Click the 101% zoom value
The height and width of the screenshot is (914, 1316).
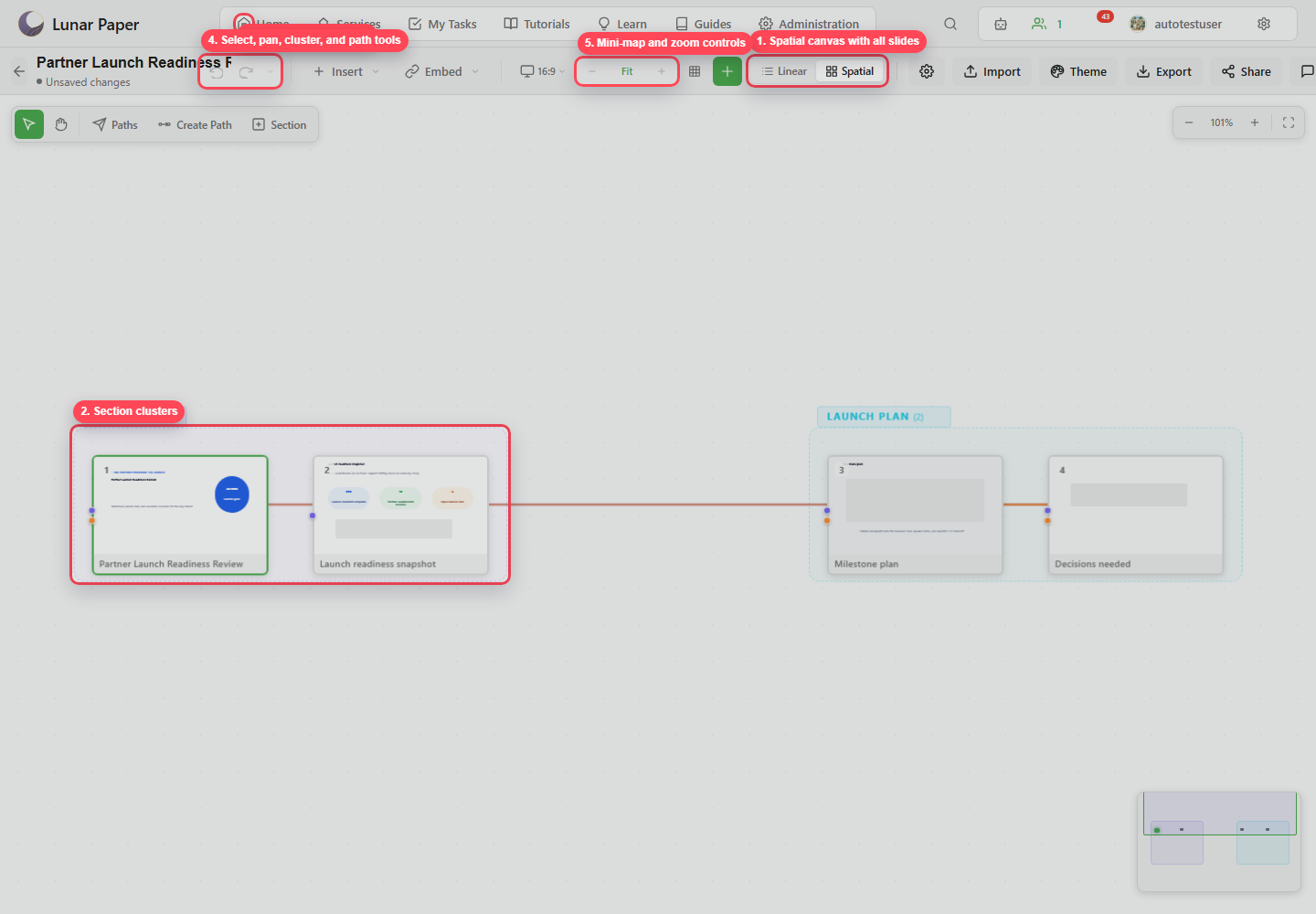1222,122
